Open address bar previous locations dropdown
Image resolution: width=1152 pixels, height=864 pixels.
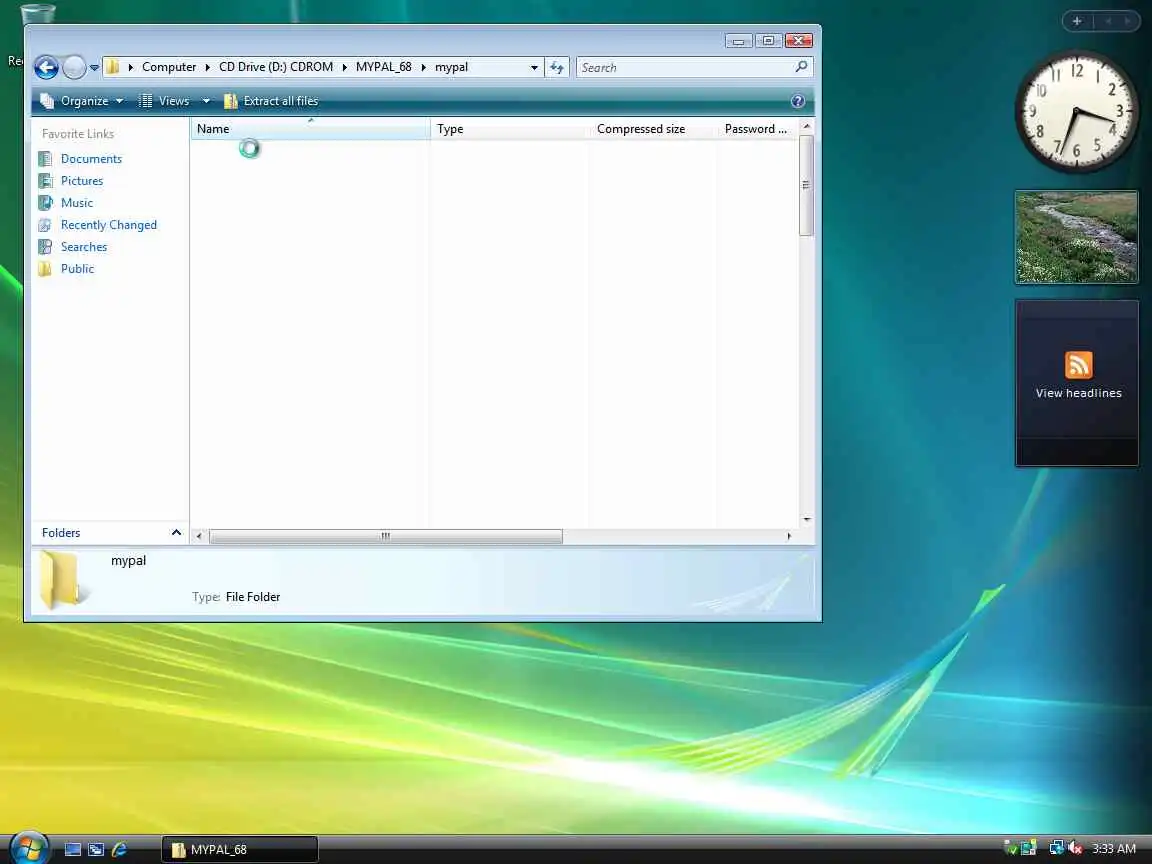[x=534, y=68]
